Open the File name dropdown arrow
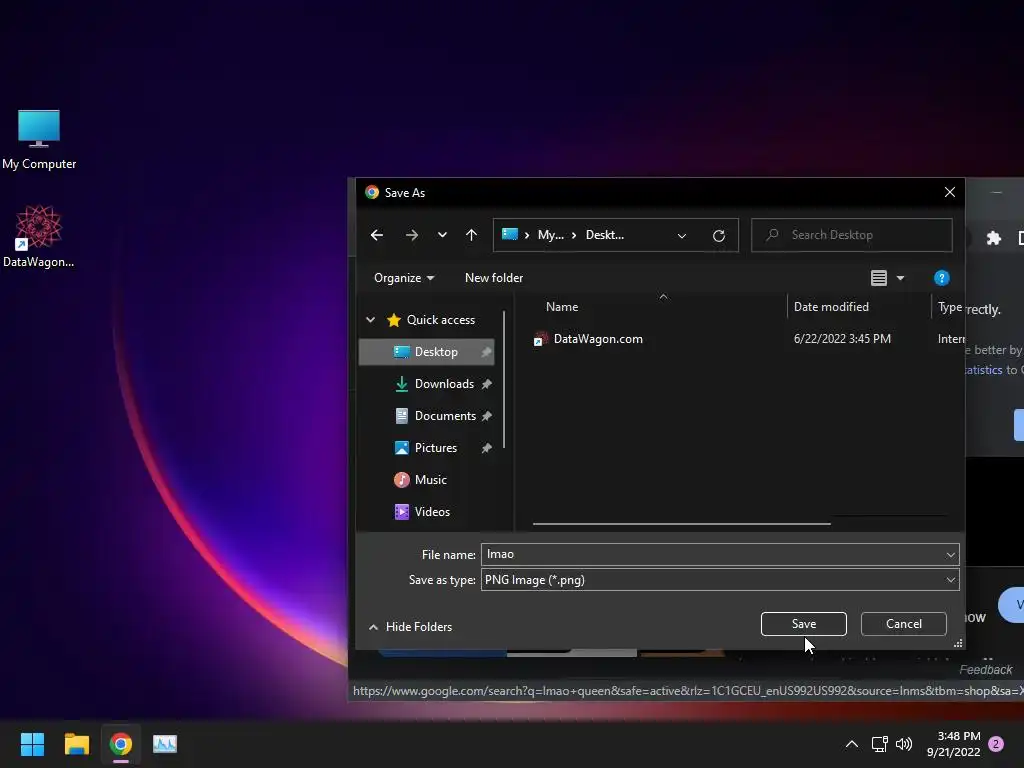This screenshot has height=768, width=1024. coord(951,554)
